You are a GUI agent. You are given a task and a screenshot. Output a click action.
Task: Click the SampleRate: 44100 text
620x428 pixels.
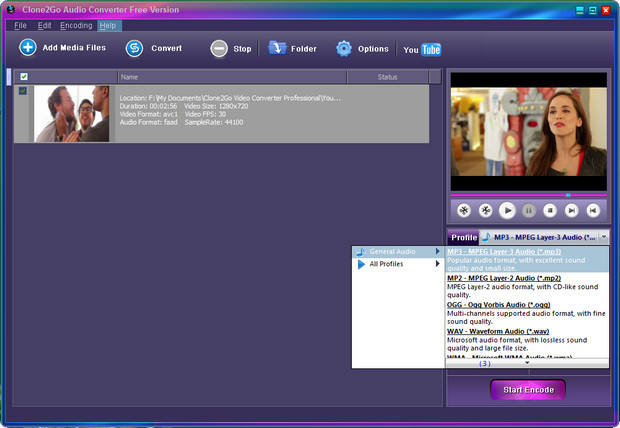(214, 122)
